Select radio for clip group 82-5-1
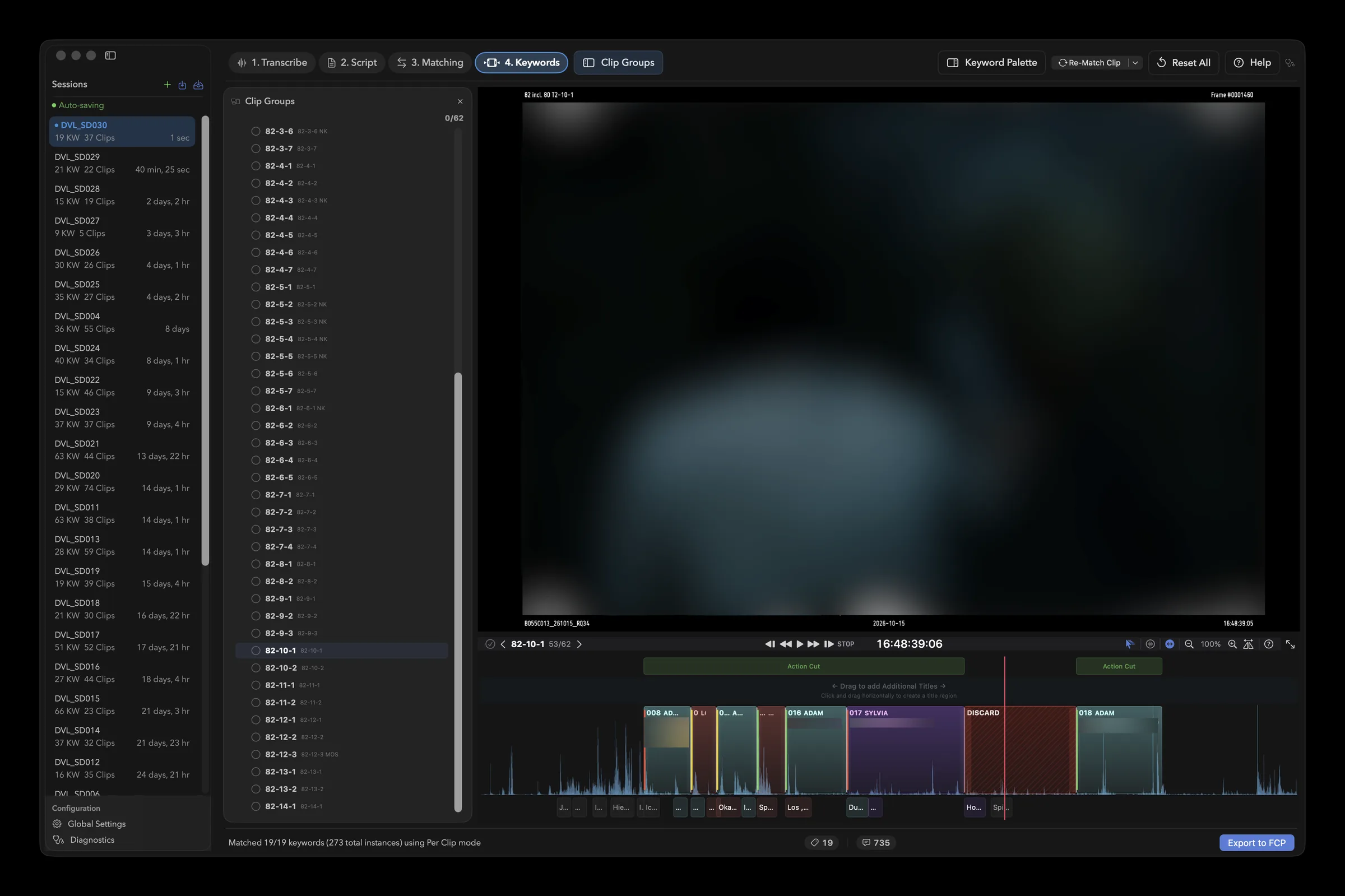Image resolution: width=1345 pixels, height=896 pixels. pos(256,287)
